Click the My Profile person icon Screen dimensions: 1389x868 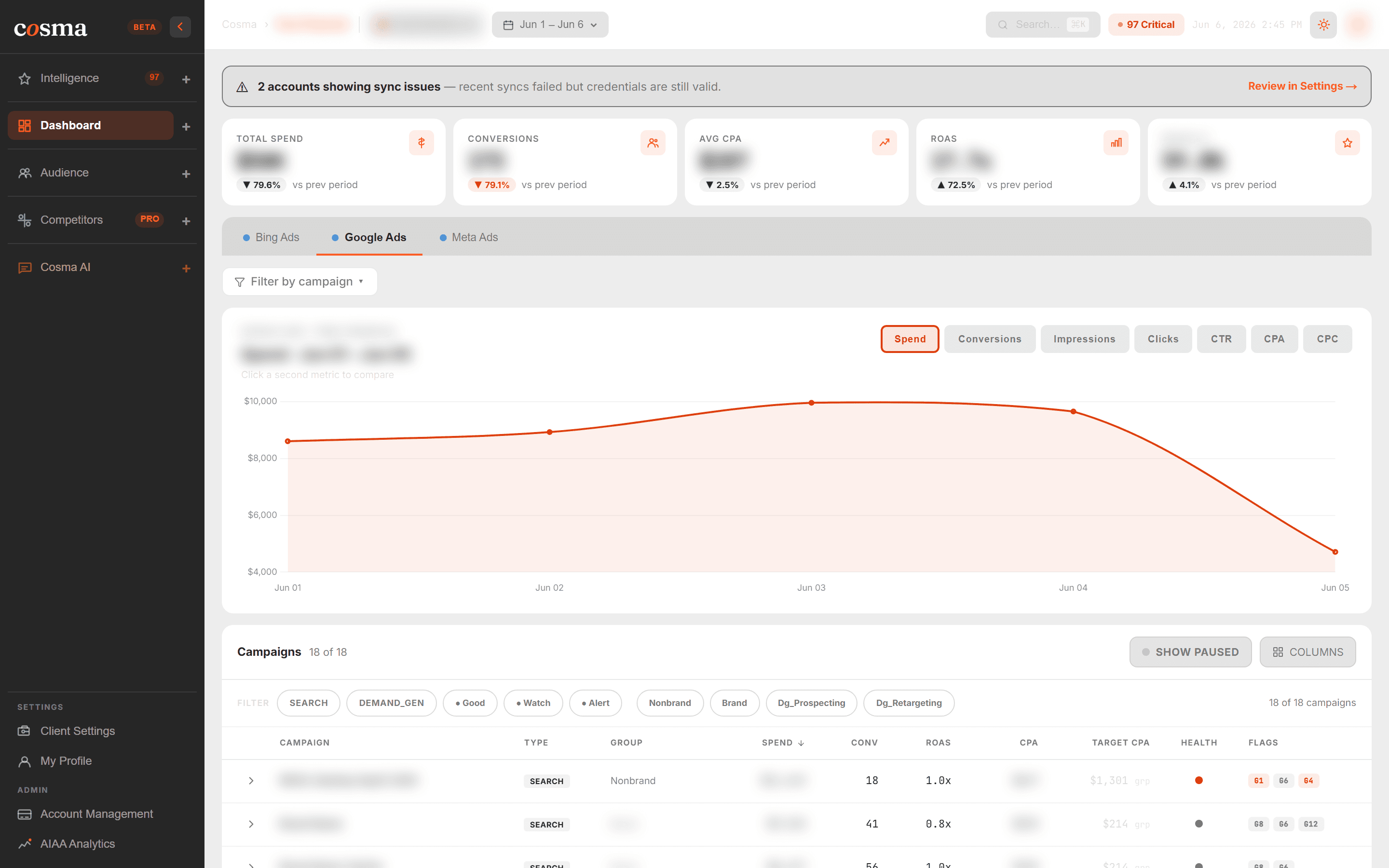pyautogui.click(x=24, y=761)
